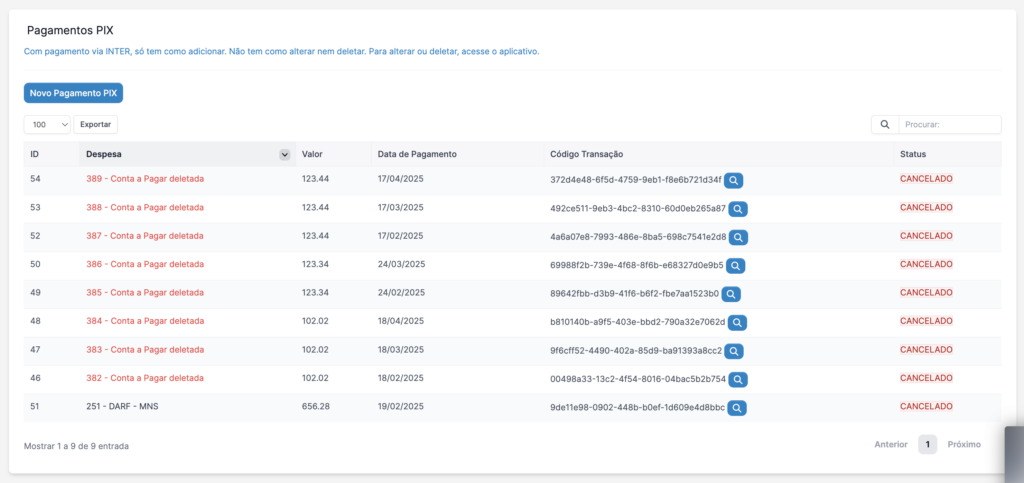Go to Anterior page

(890, 444)
